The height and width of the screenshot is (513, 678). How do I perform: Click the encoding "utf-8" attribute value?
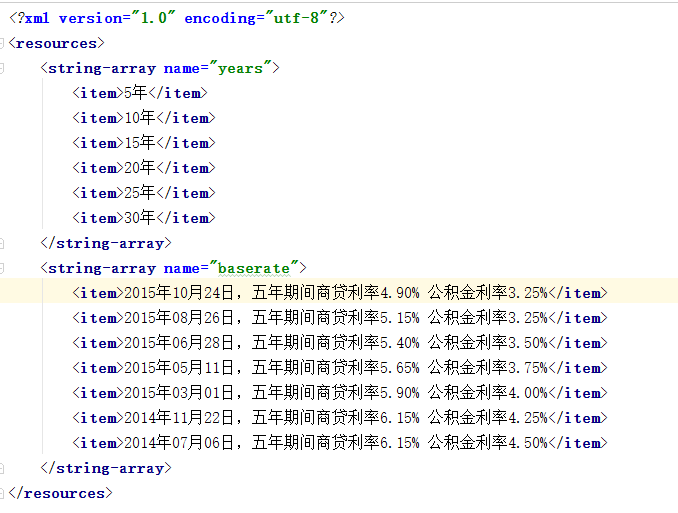(297, 18)
